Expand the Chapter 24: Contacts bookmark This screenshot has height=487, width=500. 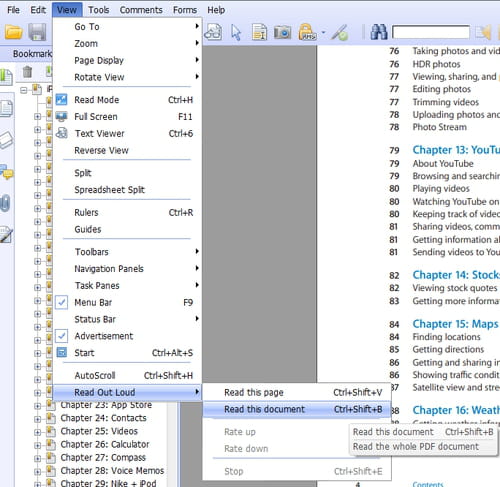37,418
